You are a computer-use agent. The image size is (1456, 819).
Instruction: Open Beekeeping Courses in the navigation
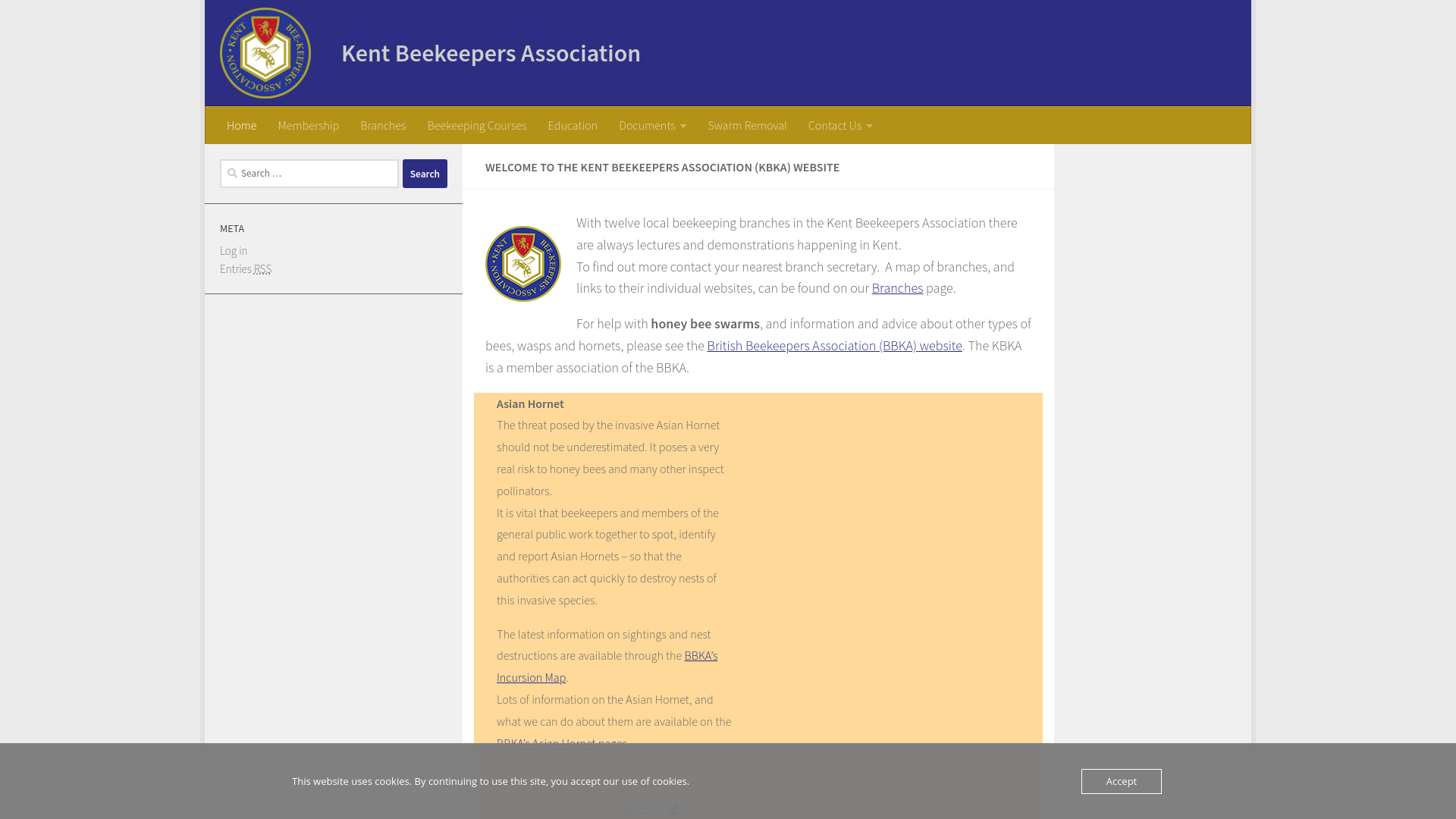click(477, 125)
